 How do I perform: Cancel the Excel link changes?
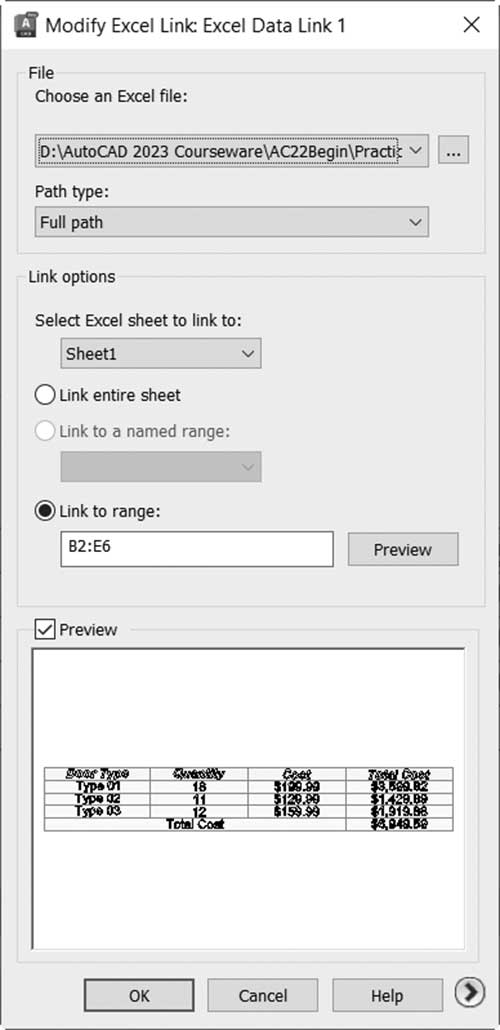pyautogui.click(x=263, y=995)
